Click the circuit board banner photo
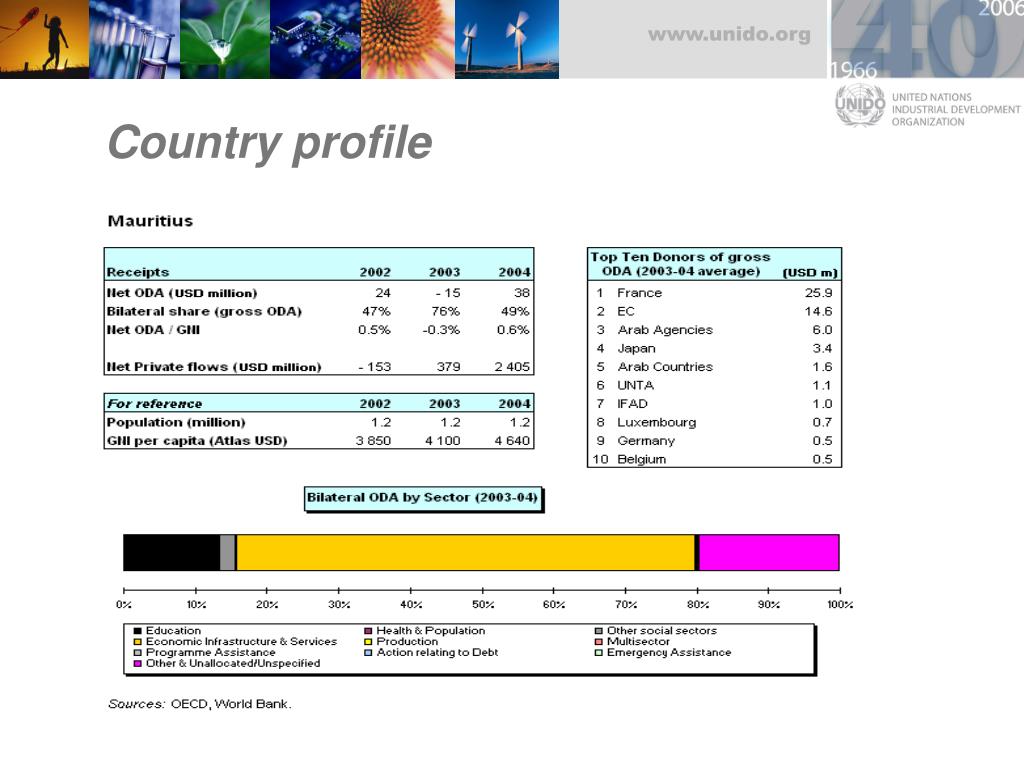 coord(315,39)
